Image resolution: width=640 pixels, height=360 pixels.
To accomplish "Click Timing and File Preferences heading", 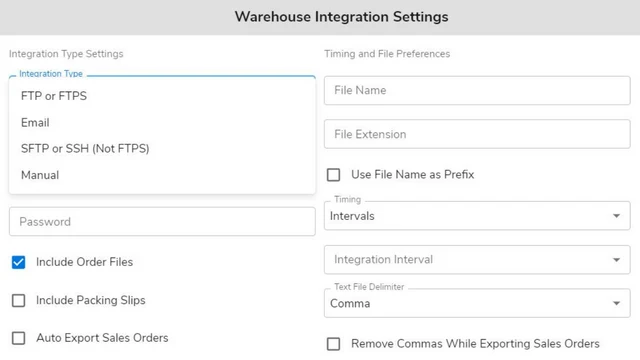I will [387, 54].
